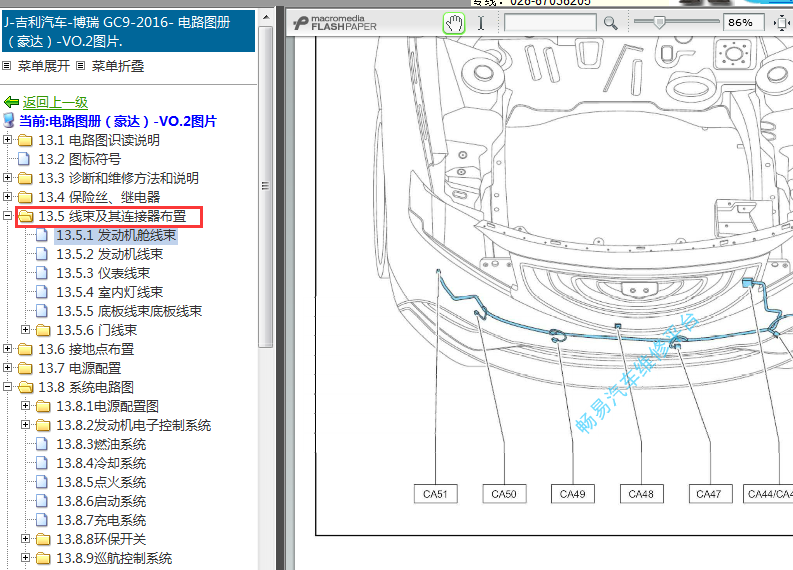The image size is (793, 570).
Task: Click the page icon of 13.8.4冷却系统
Action: [42, 463]
